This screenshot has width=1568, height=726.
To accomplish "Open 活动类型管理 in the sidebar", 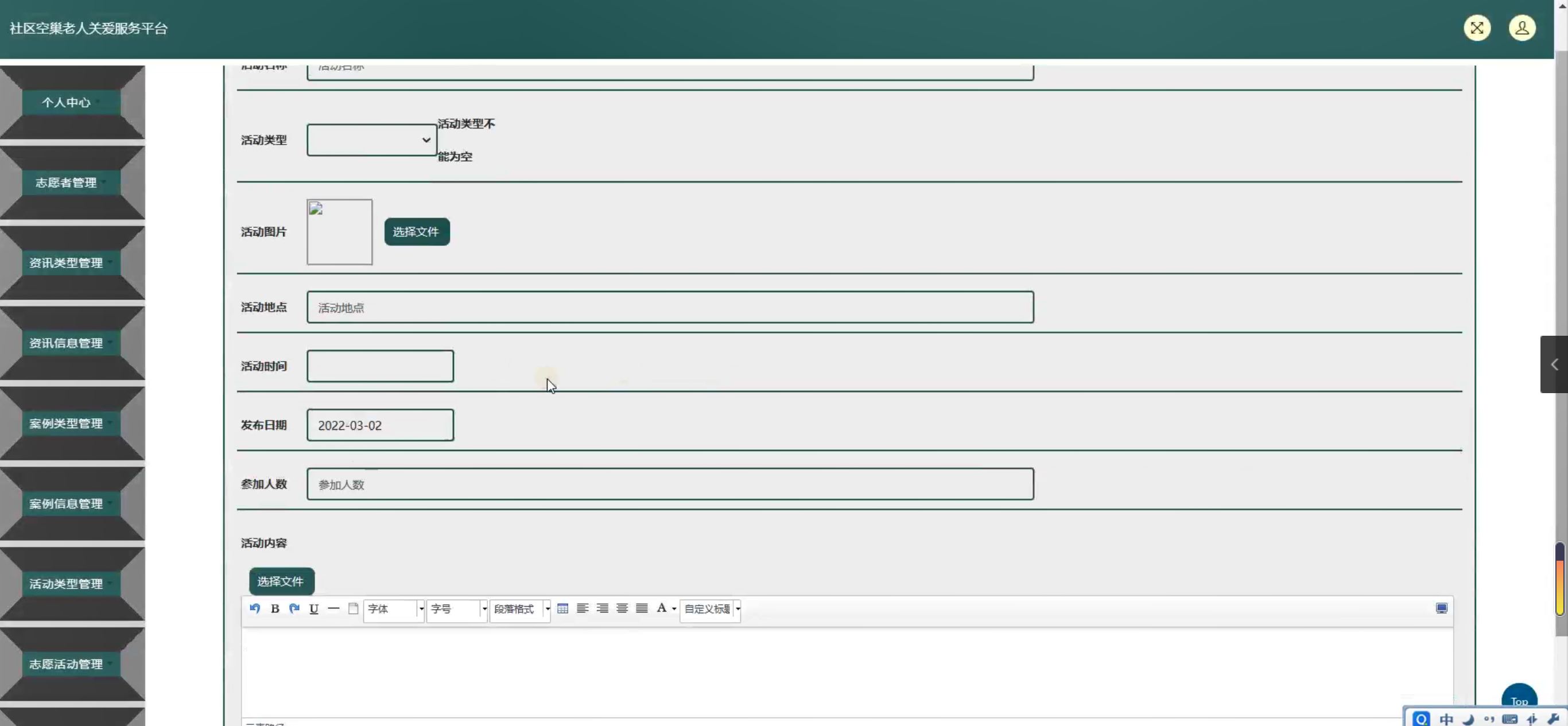I will [x=67, y=584].
